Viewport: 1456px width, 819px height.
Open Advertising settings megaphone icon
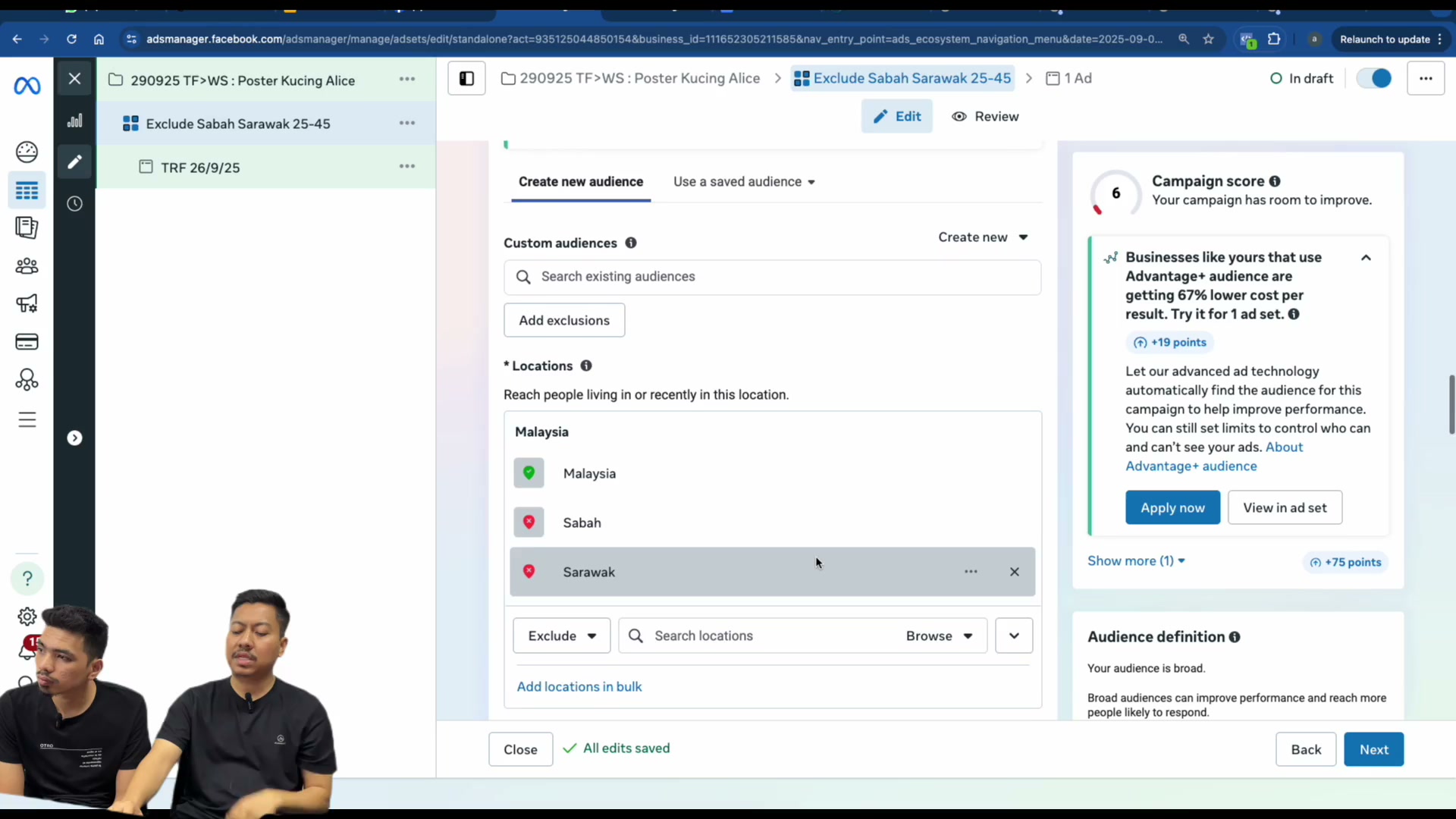pos(27,303)
